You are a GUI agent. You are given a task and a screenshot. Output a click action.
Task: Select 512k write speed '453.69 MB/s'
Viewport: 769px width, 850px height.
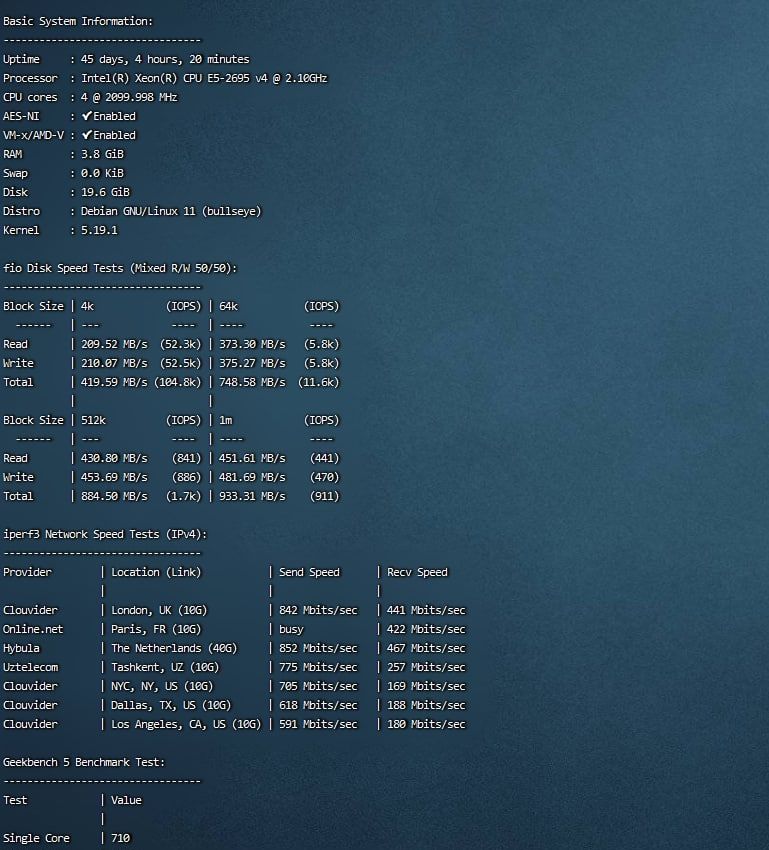point(114,477)
